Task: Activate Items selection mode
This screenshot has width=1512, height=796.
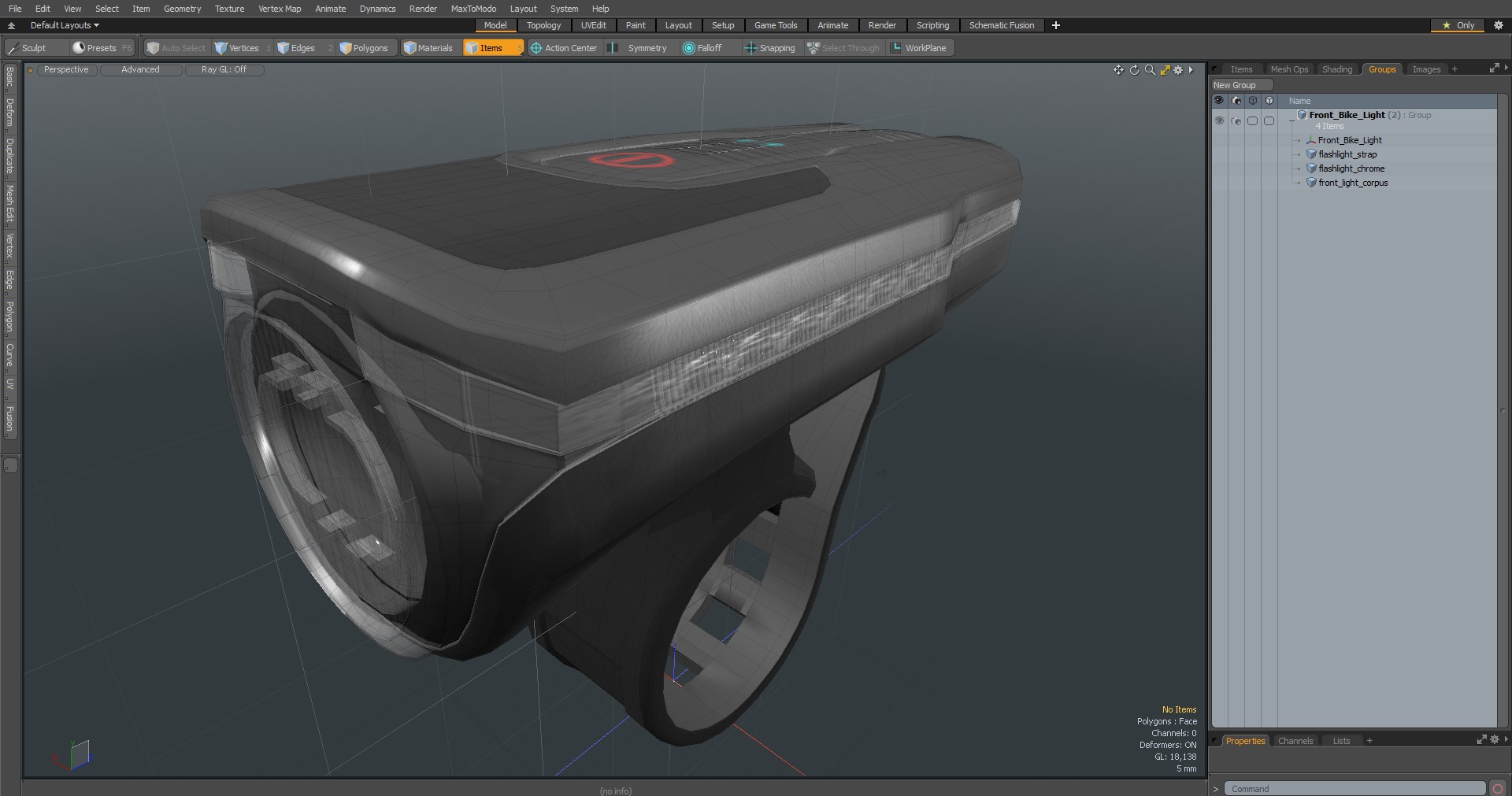Action: pyautogui.click(x=492, y=48)
